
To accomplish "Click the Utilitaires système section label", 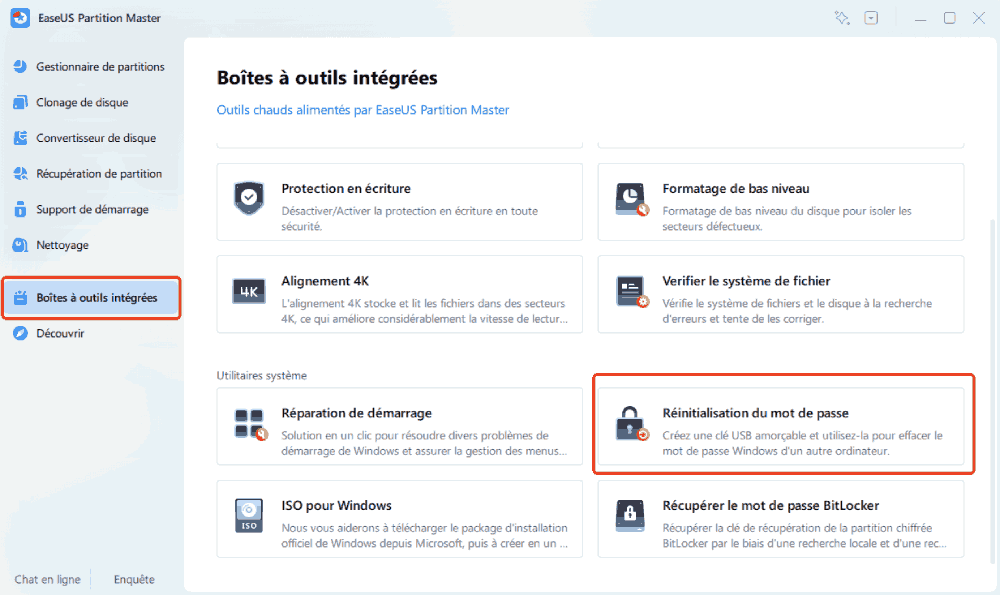I will point(261,376).
